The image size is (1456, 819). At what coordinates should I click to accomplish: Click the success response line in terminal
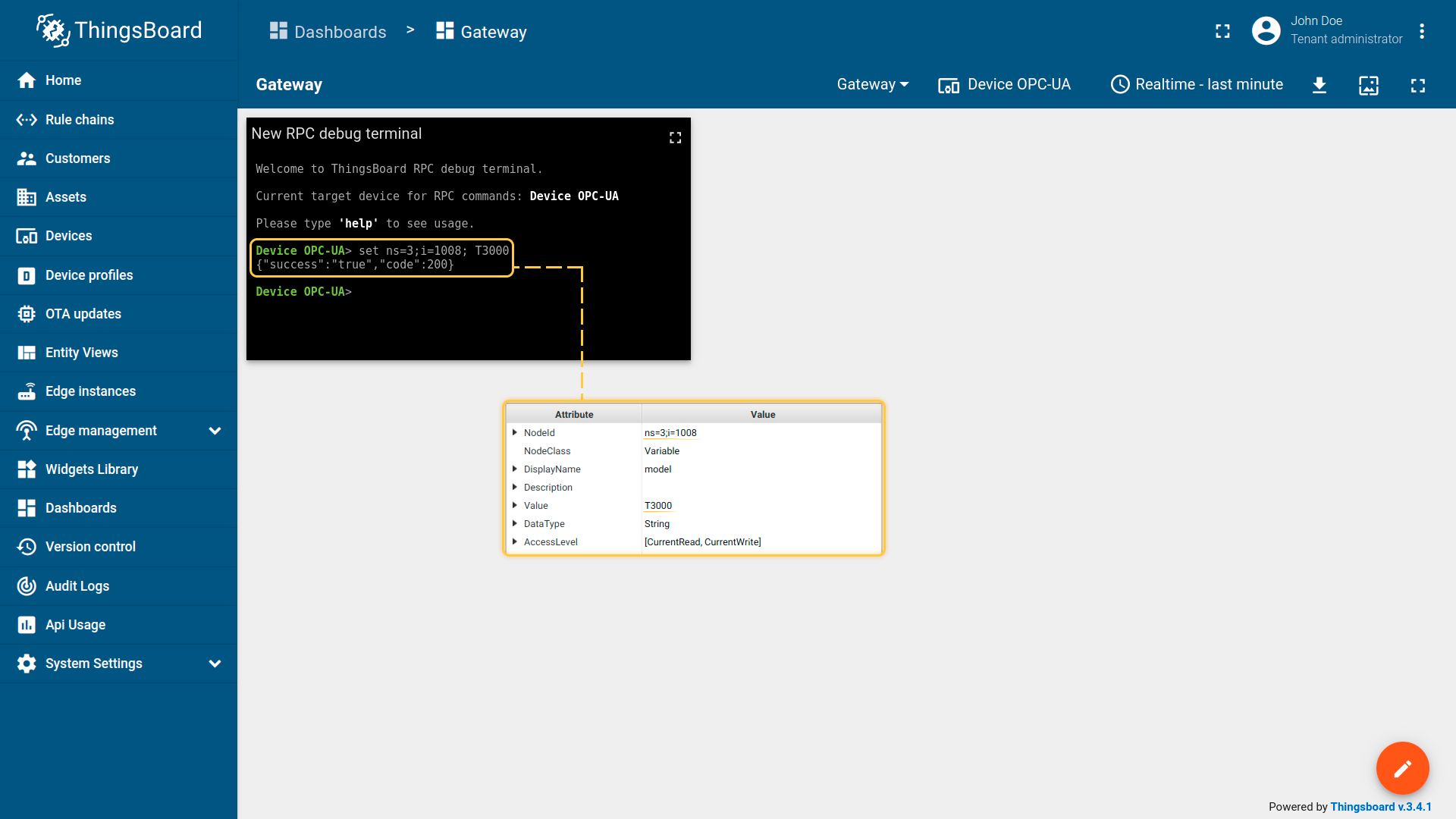[x=355, y=265]
